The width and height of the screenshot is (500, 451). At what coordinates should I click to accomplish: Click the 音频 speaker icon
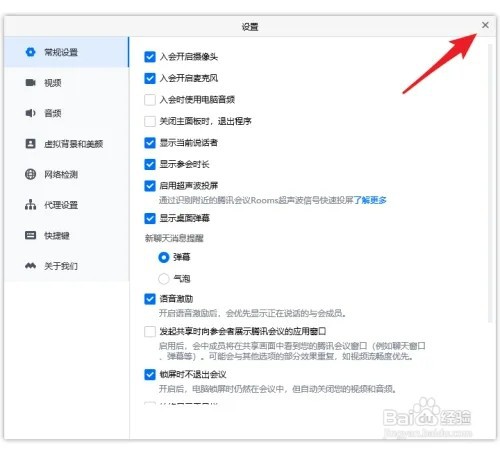coord(30,113)
